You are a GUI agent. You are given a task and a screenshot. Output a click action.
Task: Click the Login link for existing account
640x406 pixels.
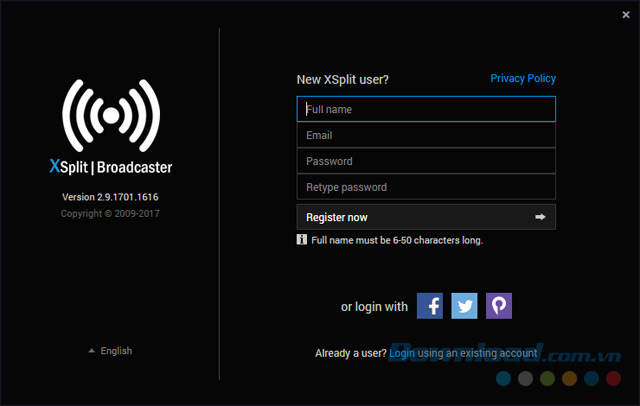402,353
